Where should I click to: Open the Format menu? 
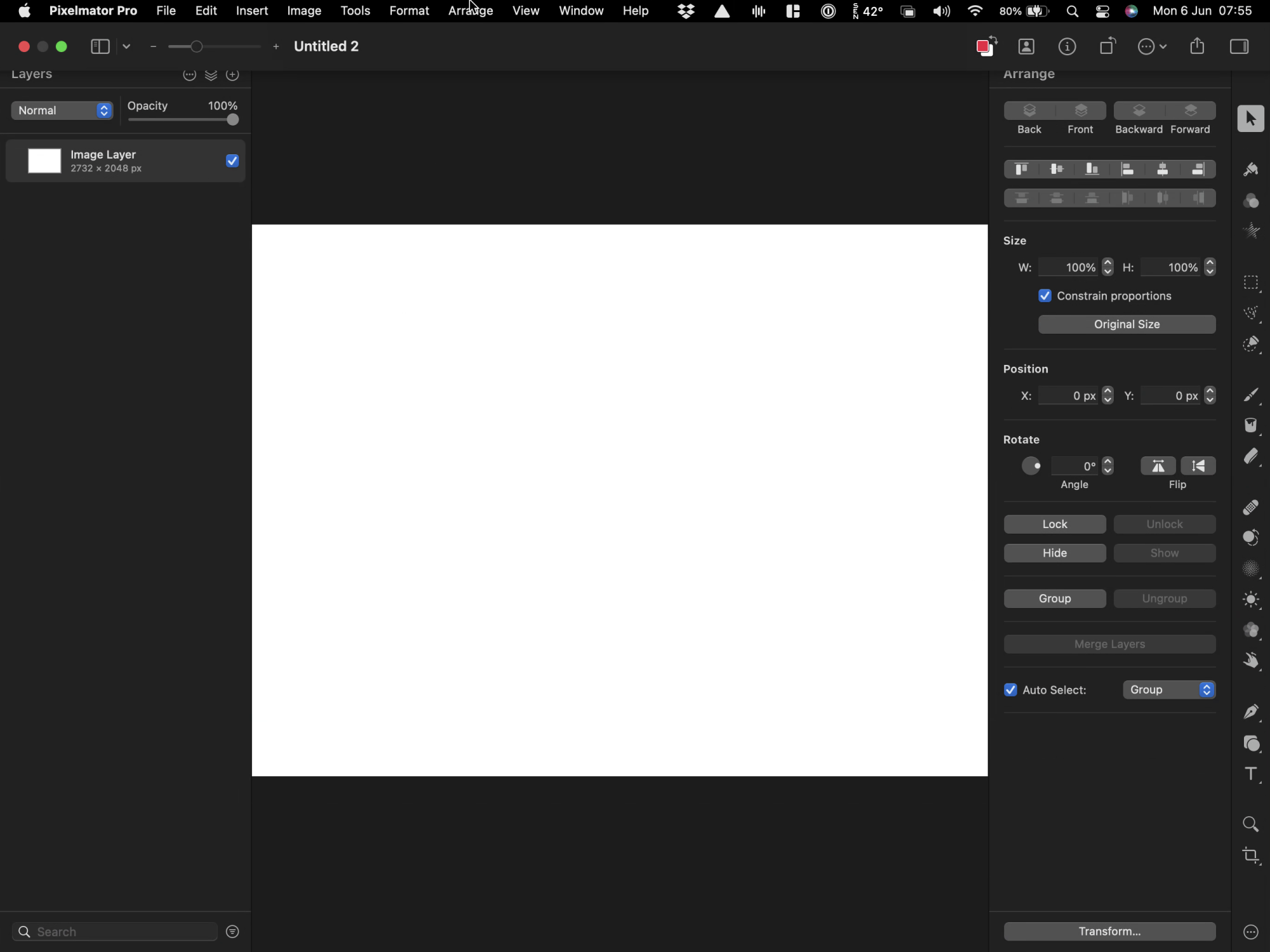coord(409,11)
